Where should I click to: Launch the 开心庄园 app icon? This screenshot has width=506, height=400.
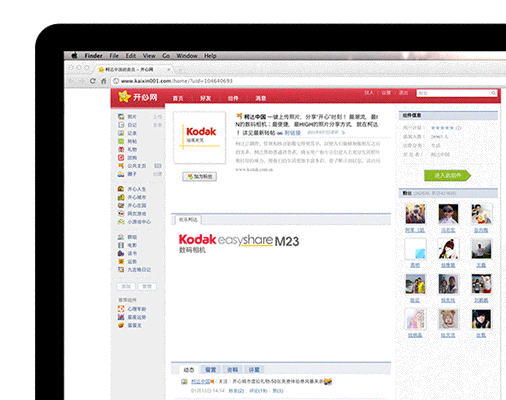121,205
